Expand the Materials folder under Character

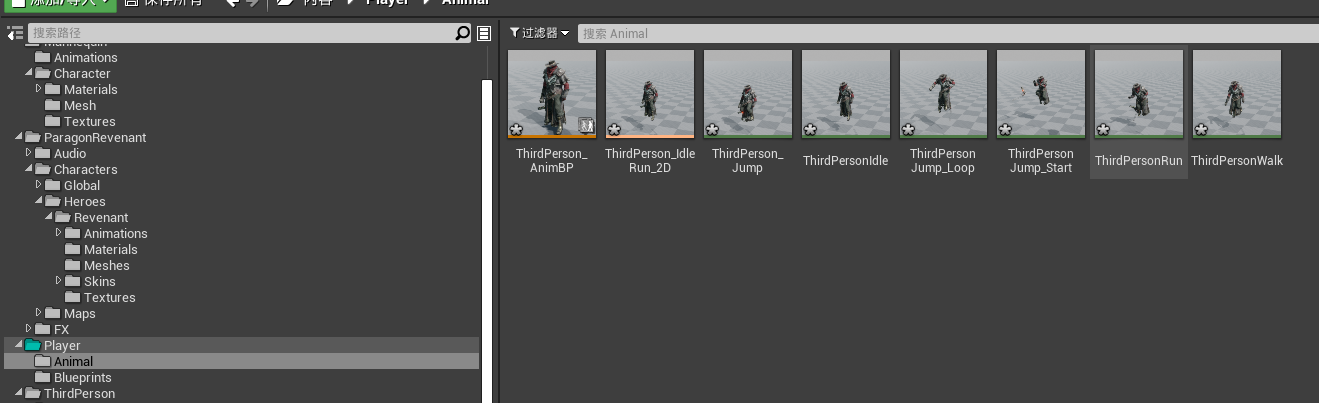point(39,89)
